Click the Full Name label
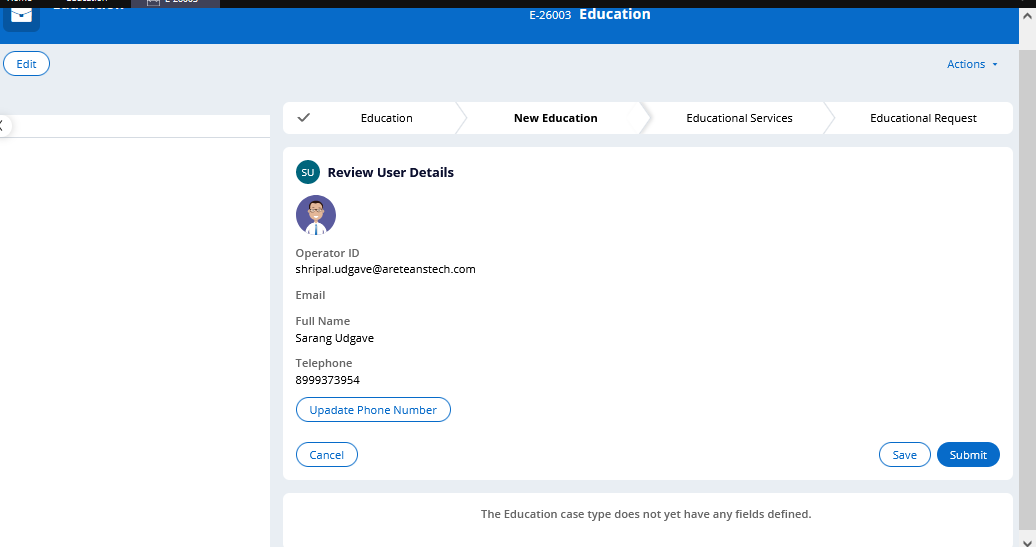1036x547 pixels. tap(322, 321)
